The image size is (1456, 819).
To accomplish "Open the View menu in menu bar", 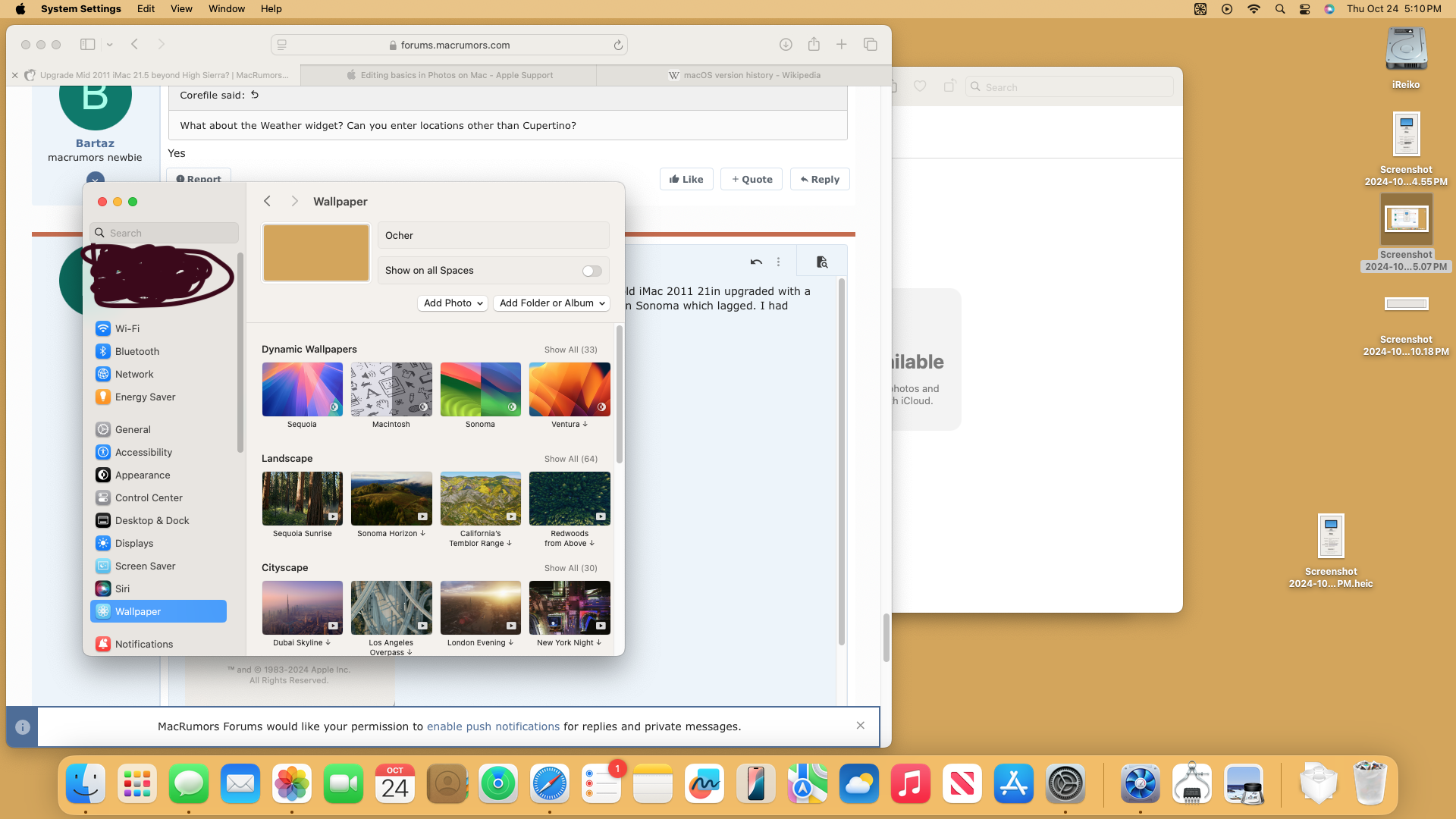I will [181, 8].
